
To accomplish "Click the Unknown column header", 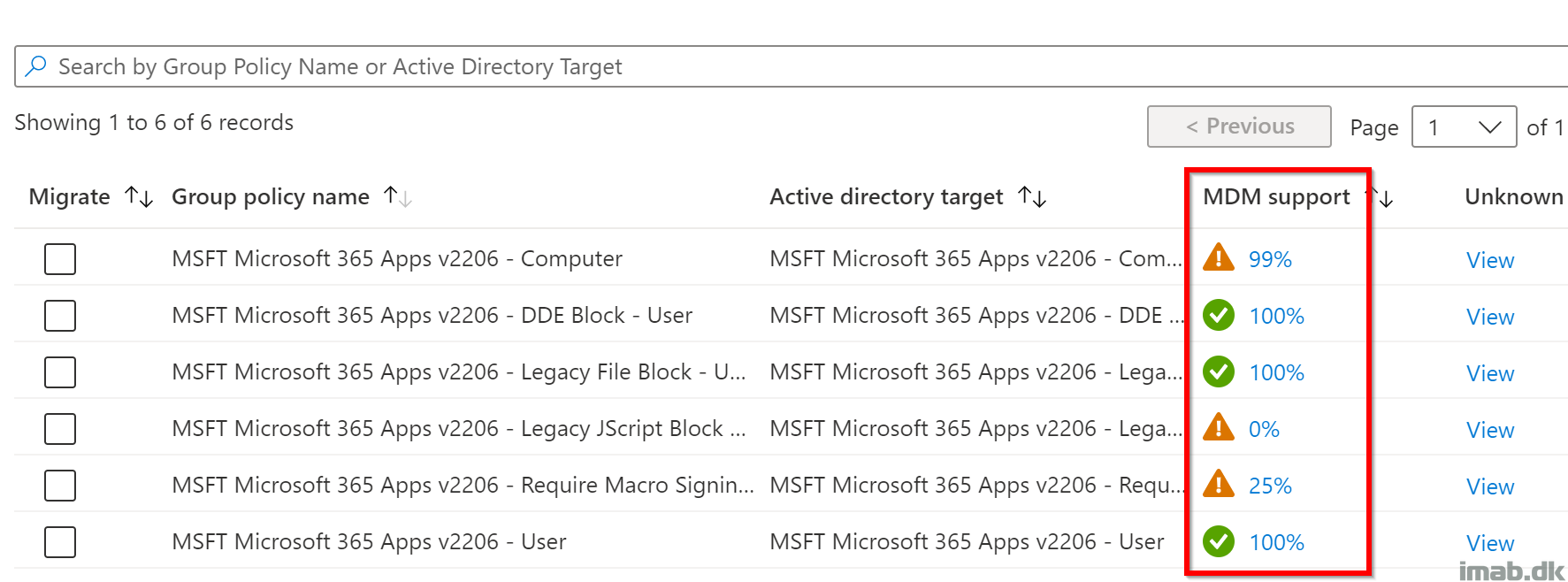I will (x=1514, y=196).
